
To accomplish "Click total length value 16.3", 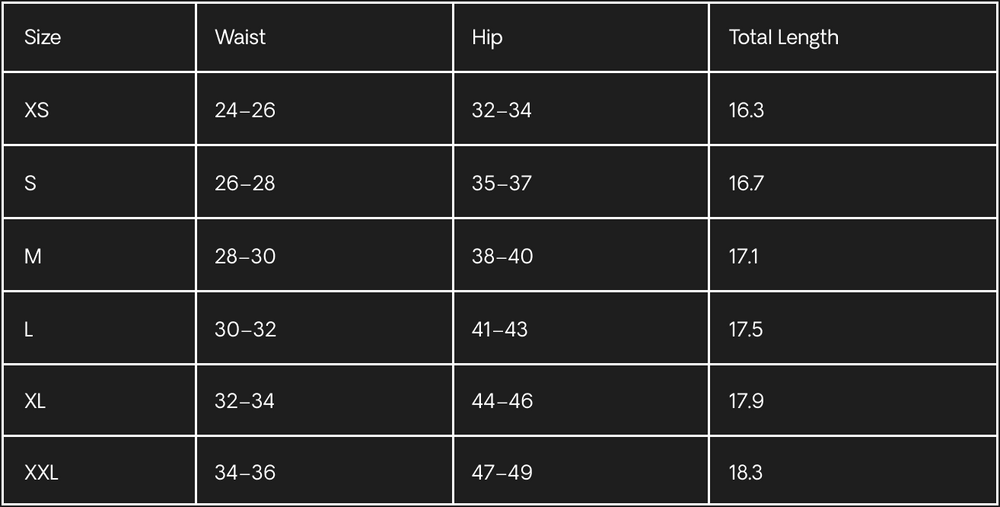I will (x=746, y=110).
